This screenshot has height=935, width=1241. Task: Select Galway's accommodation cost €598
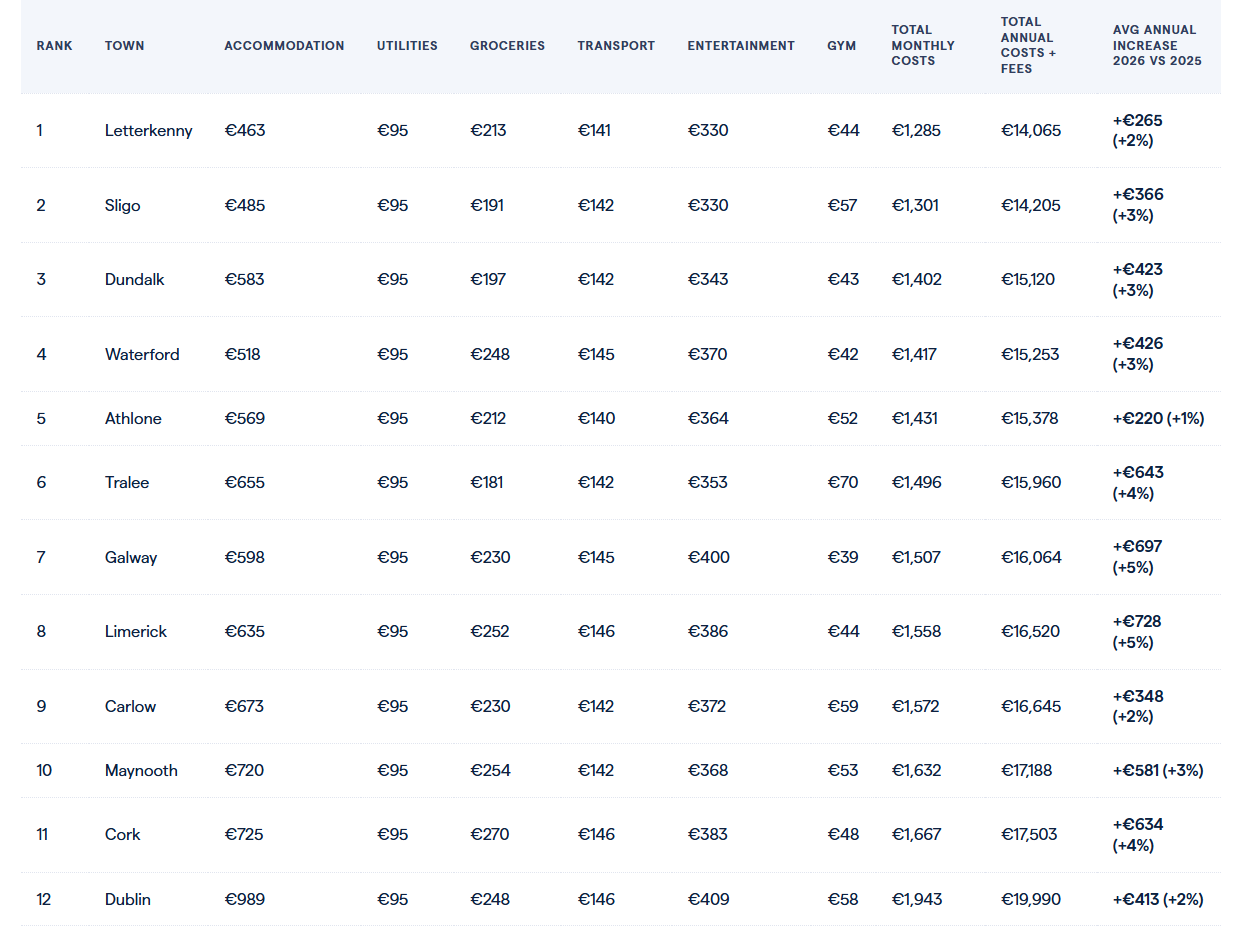[x=244, y=557]
